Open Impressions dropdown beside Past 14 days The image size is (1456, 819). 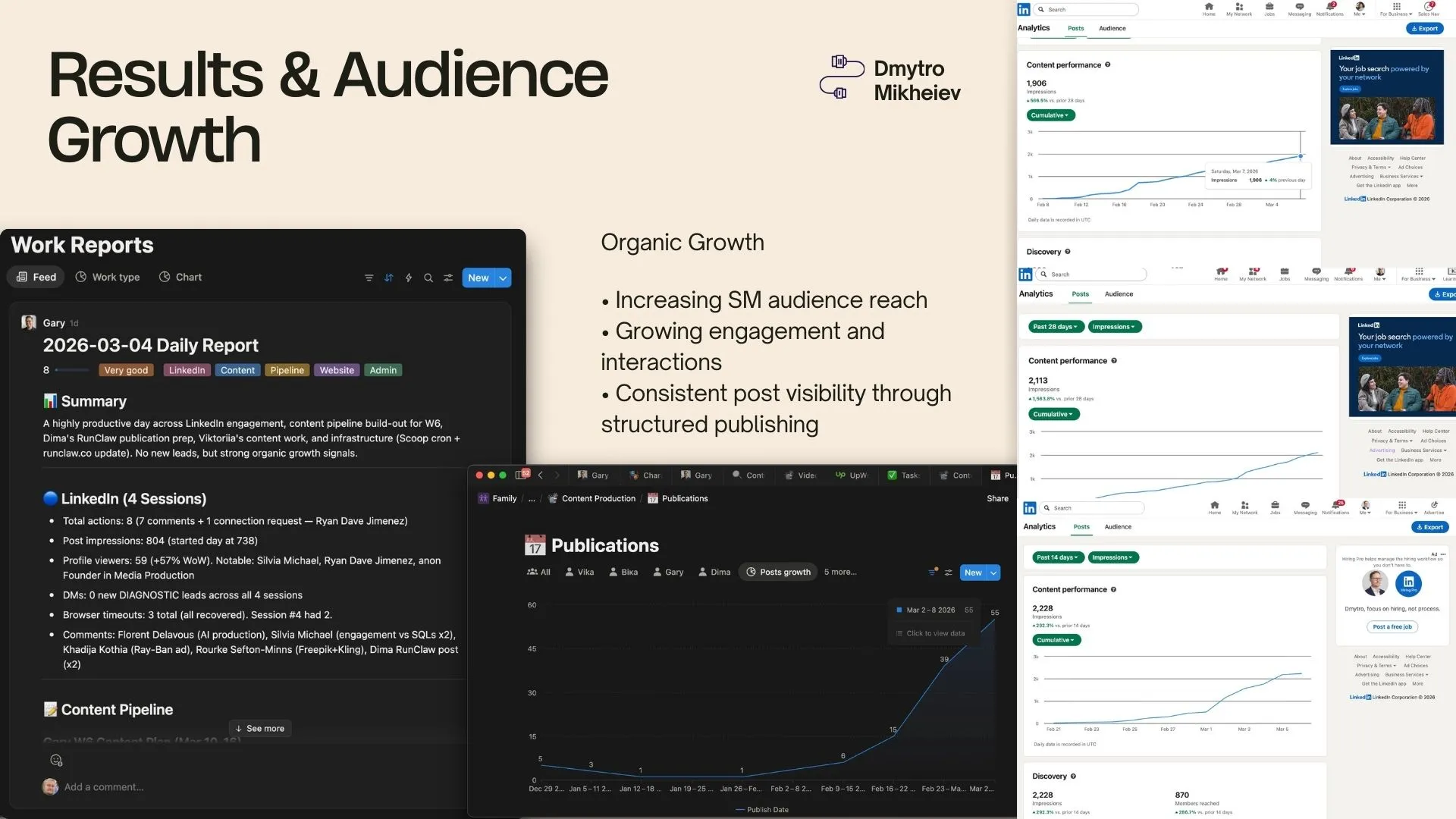1113,557
